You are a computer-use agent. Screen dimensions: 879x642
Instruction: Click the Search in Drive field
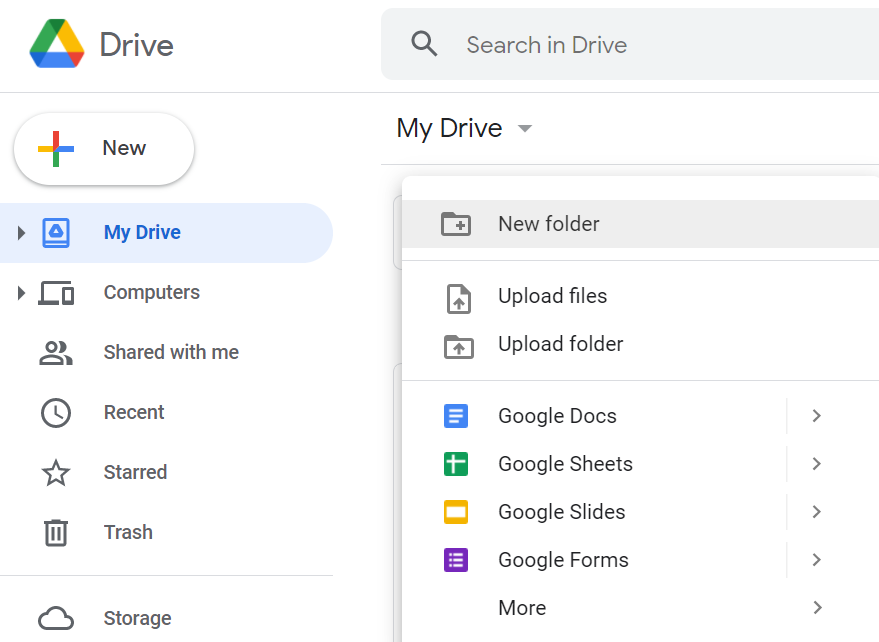[x=545, y=45]
